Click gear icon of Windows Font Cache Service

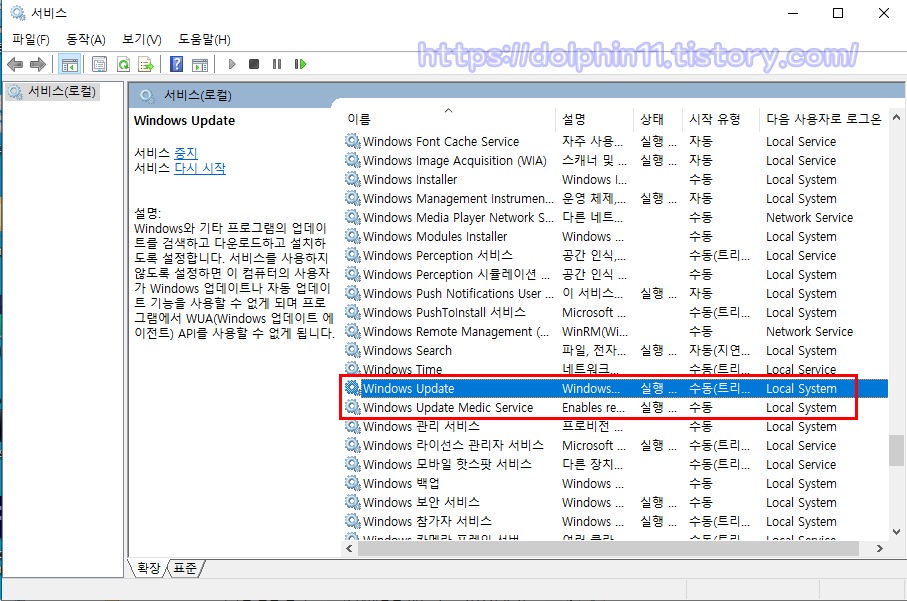tap(353, 141)
